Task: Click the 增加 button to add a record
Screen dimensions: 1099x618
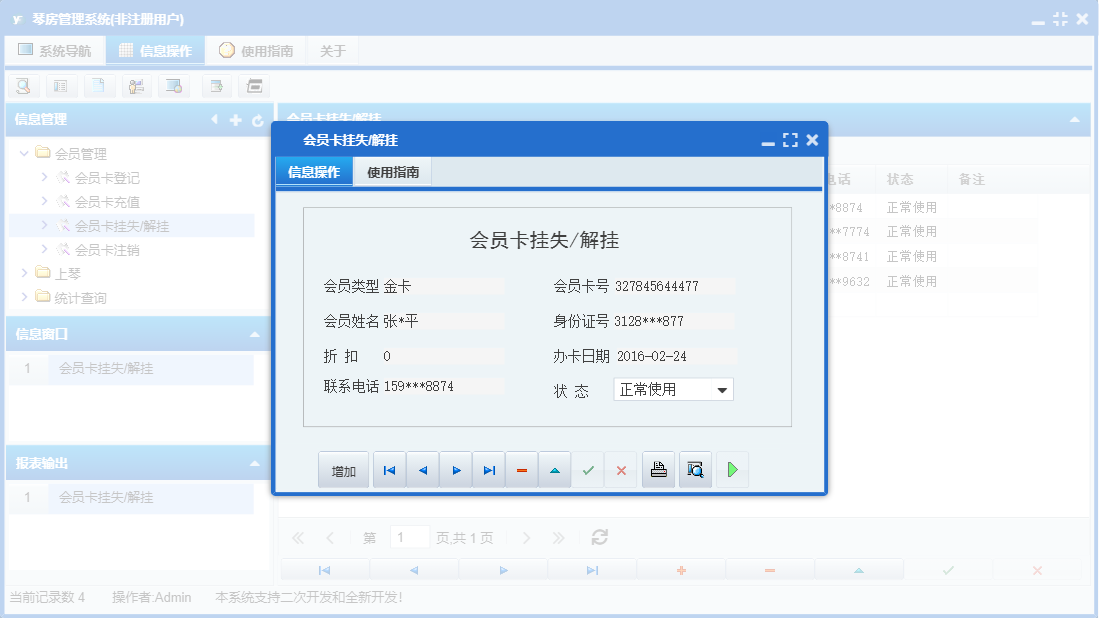Action: [x=343, y=469]
